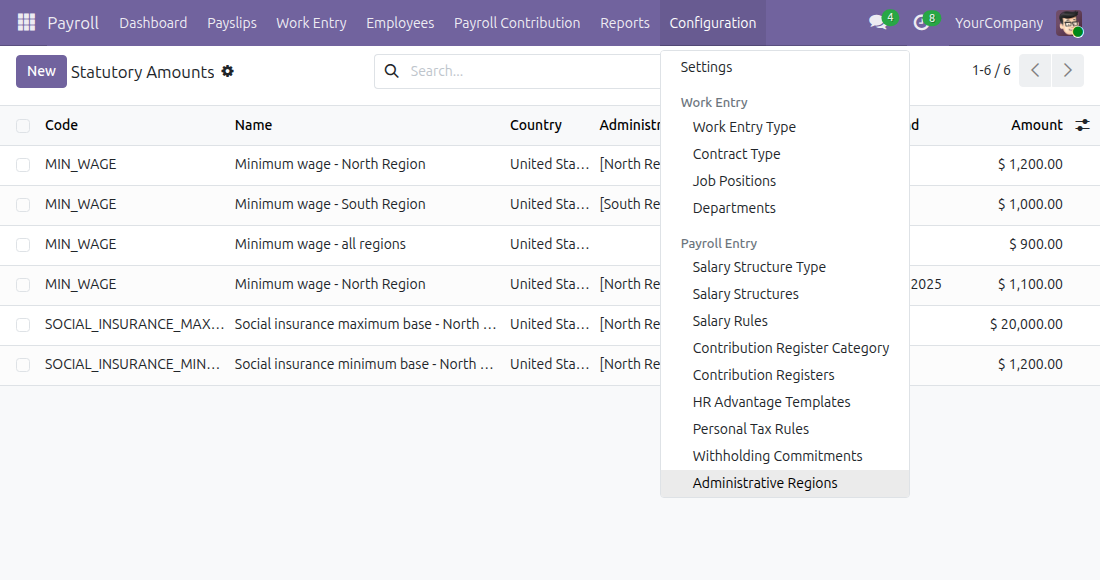Select Departments menu item
The width and height of the screenshot is (1100, 580).
coord(784,208)
